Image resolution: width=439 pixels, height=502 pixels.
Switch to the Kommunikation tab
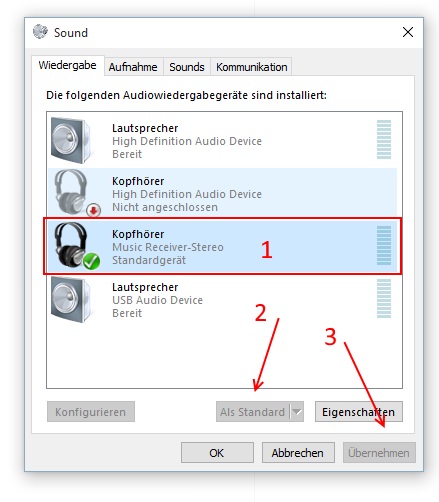pyautogui.click(x=251, y=67)
